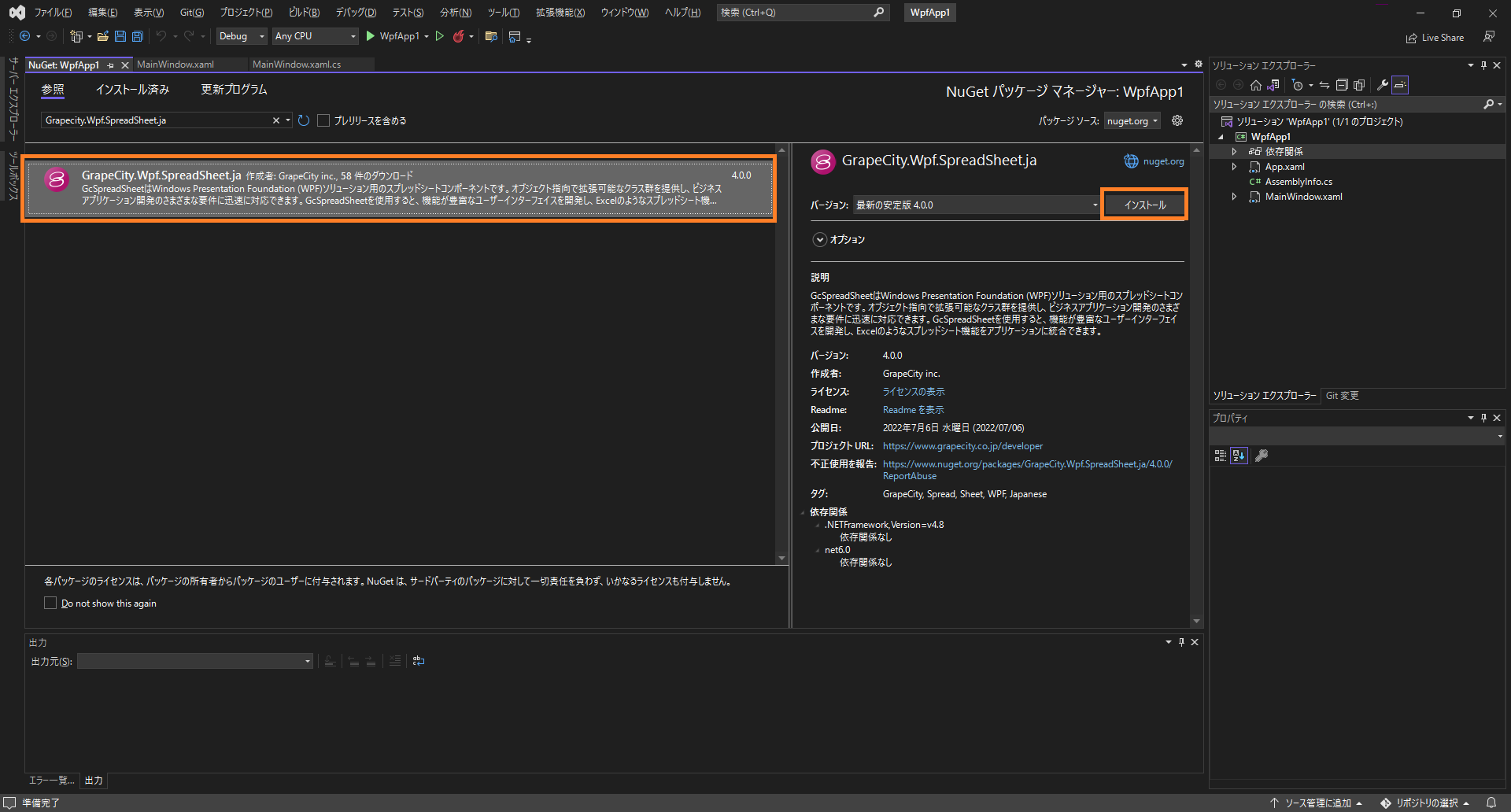Switch to the Updates tab in NuGet
The width and height of the screenshot is (1511, 812).
(x=234, y=90)
